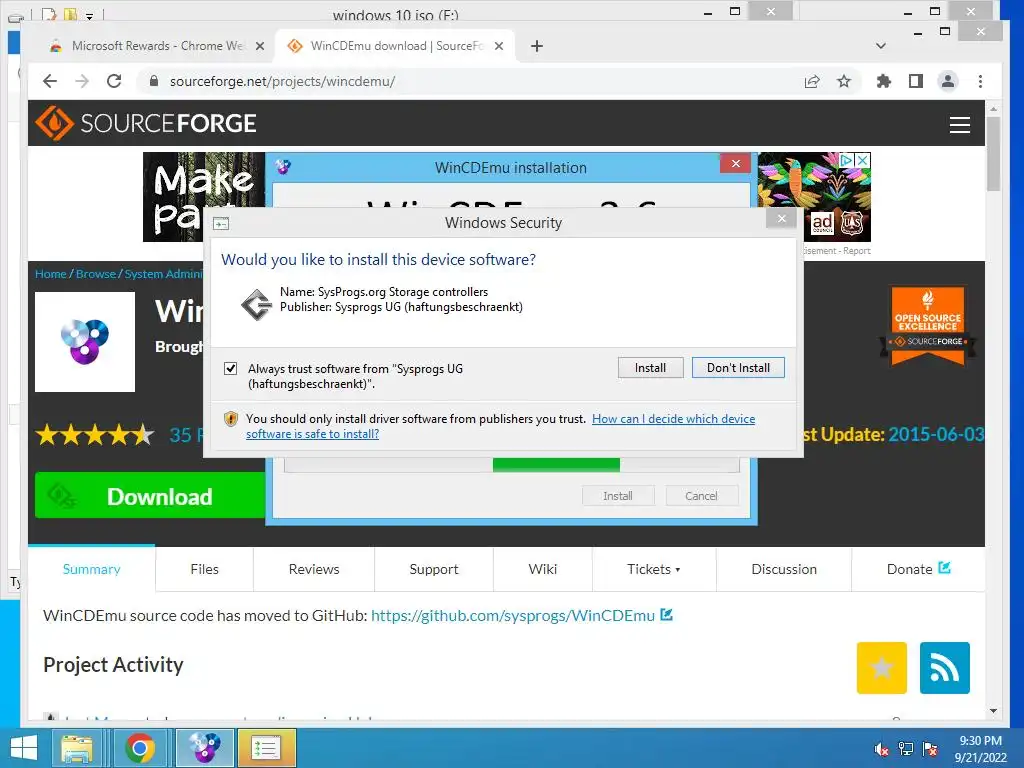Uncheck Always trust software from Sysprogs UG
The height and width of the screenshot is (768, 1024).
(231, 368)
